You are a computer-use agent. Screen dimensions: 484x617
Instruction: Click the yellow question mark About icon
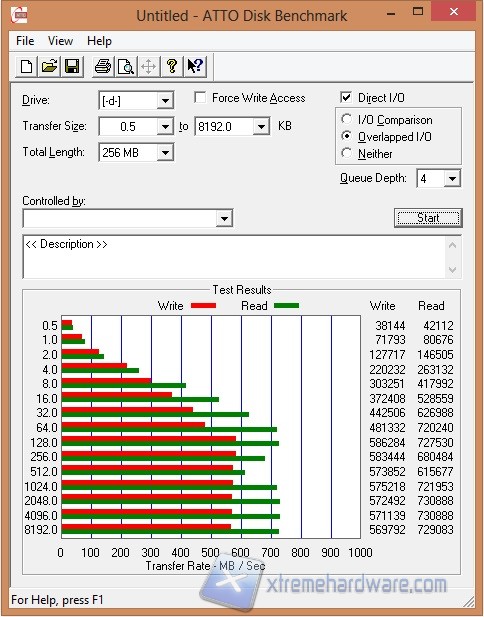click(172, 66)
